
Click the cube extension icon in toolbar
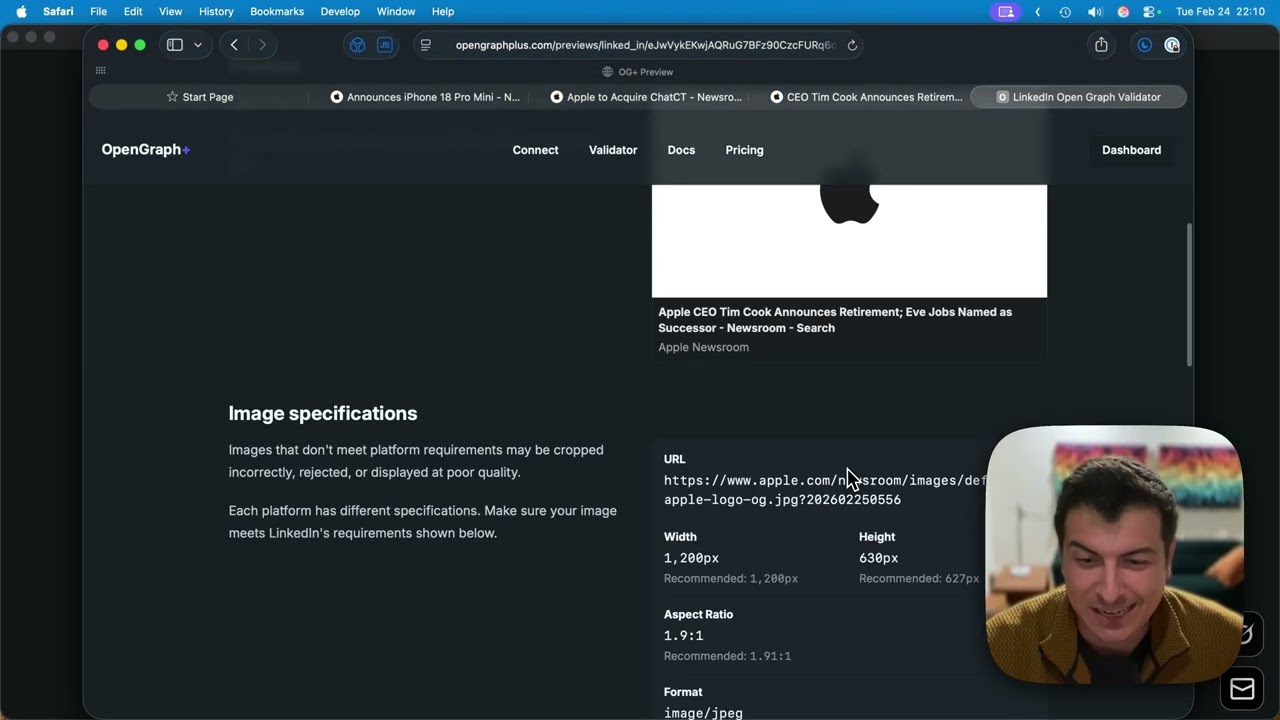pyautogui.click(x=357, y=45)
